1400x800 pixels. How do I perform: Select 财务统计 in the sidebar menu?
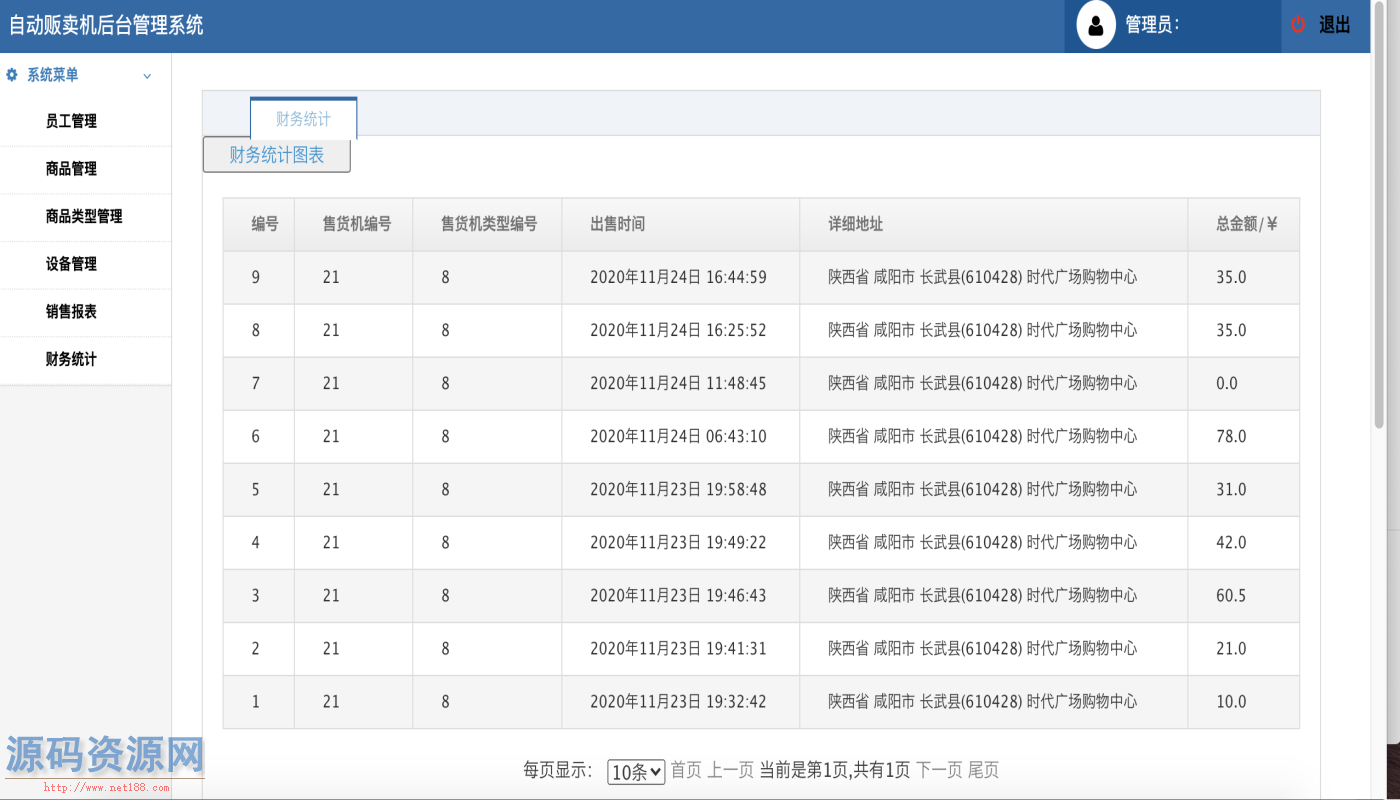[x=71, y=359]
